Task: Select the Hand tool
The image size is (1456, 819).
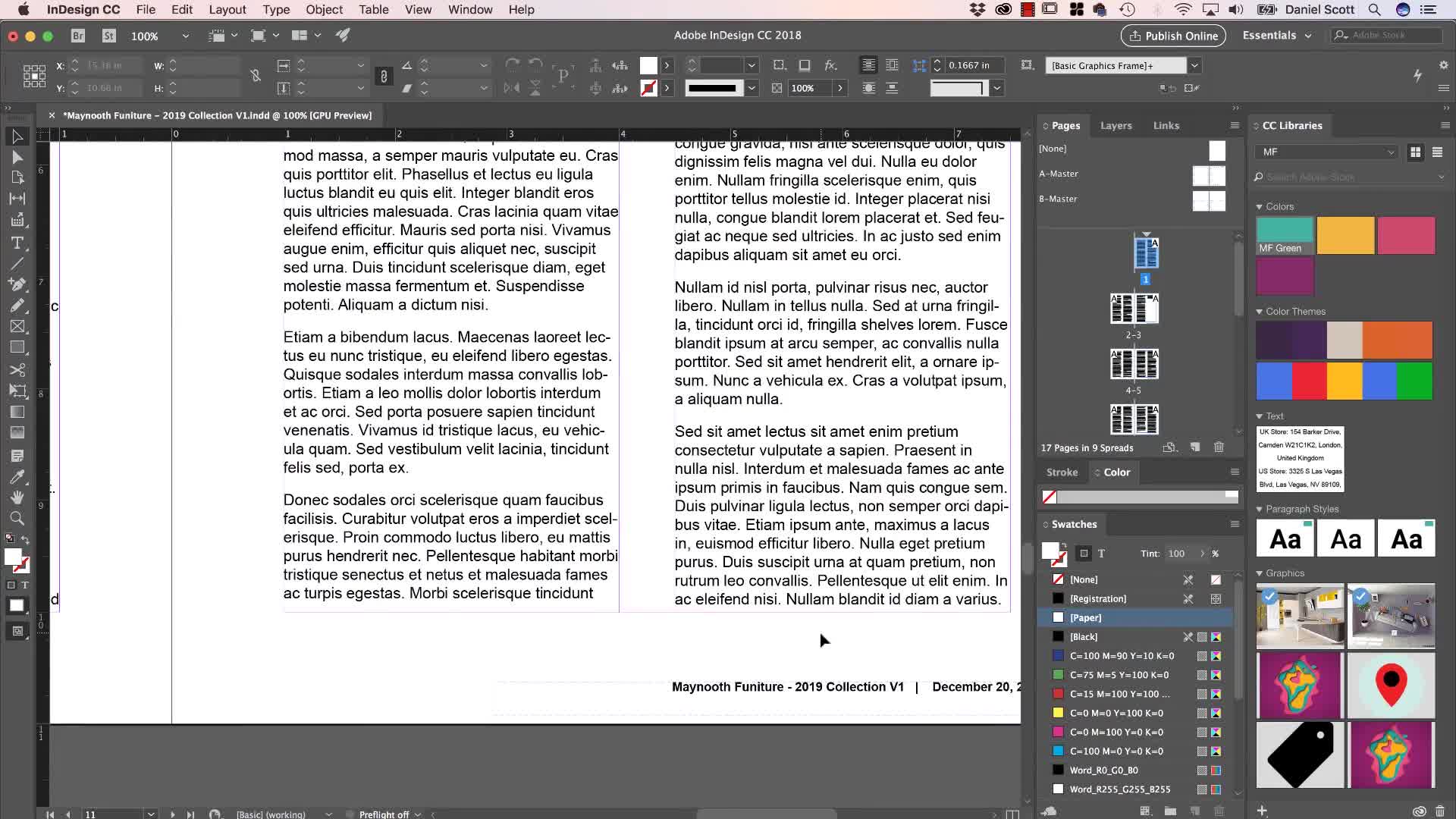Action: tap(17, 497)
